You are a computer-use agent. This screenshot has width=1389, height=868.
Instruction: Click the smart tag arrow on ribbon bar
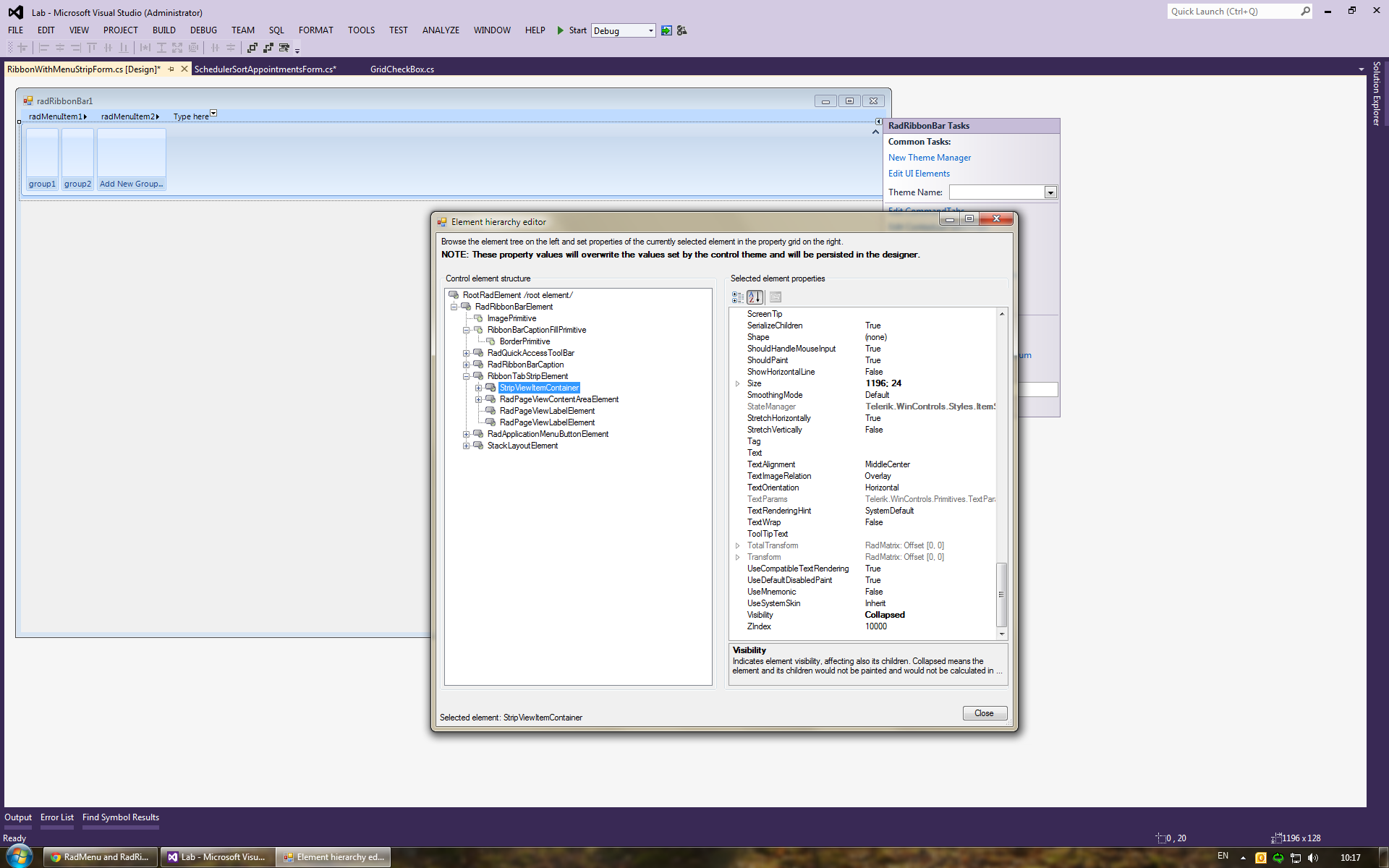click(878, 122)
